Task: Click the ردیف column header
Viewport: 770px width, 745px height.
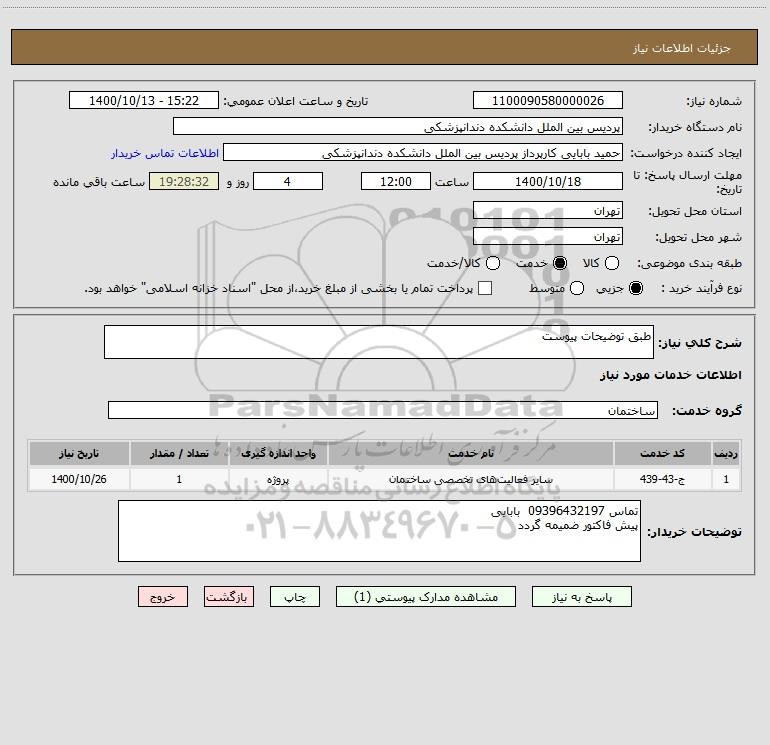Action: click(726, 453)
